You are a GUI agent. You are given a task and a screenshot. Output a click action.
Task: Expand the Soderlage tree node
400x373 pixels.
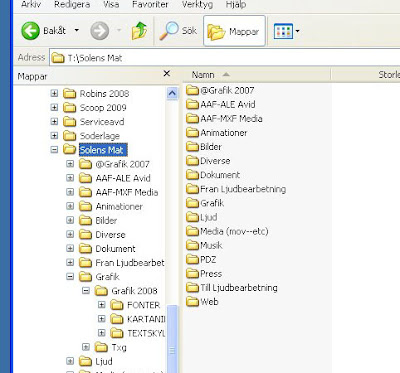pos(54,135)
